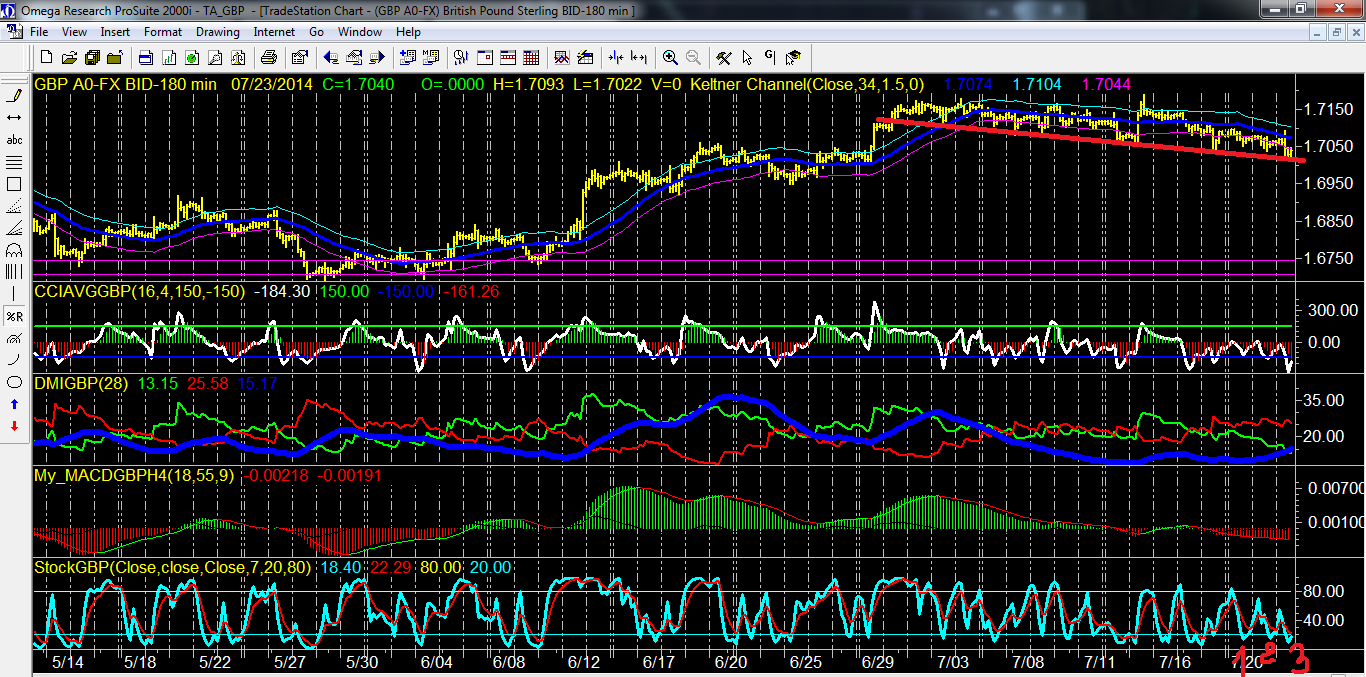Open the Go menu
This screenshot has height=677, width=1366.
(316, 32)
